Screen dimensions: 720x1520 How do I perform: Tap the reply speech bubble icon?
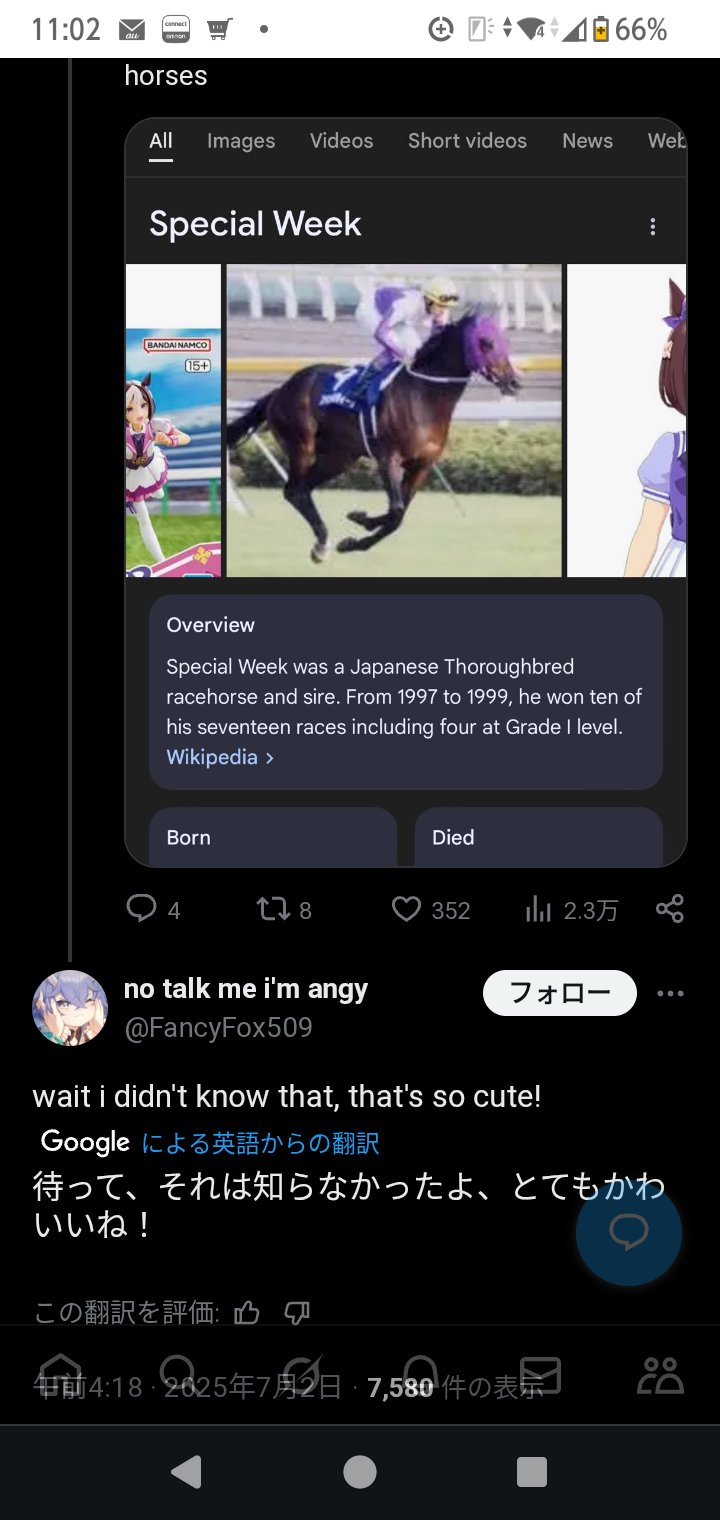pos(141,908)
